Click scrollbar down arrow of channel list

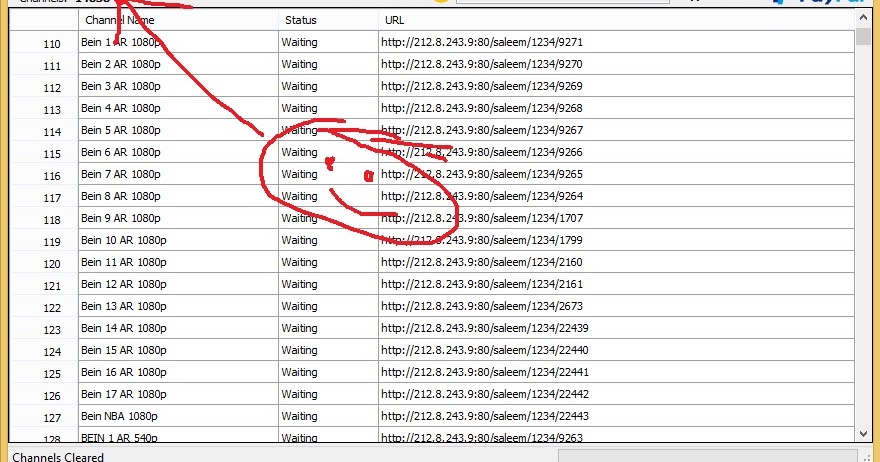863,433
